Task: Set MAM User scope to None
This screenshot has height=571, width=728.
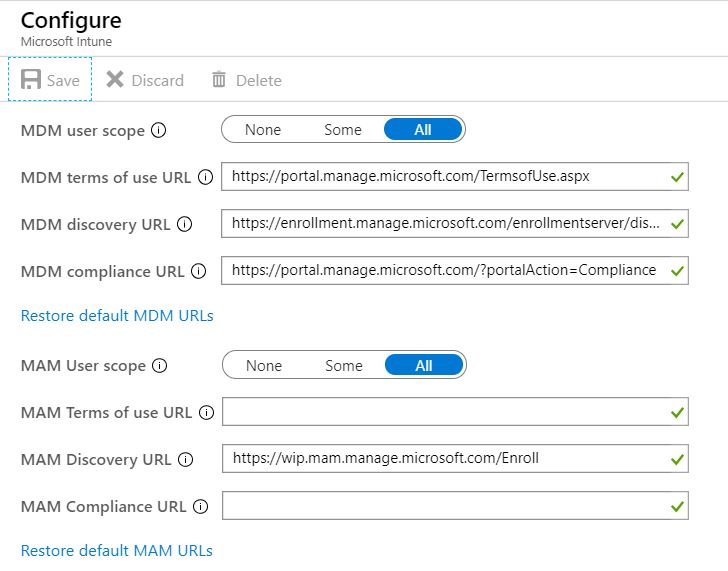Action: pos(264,366)
